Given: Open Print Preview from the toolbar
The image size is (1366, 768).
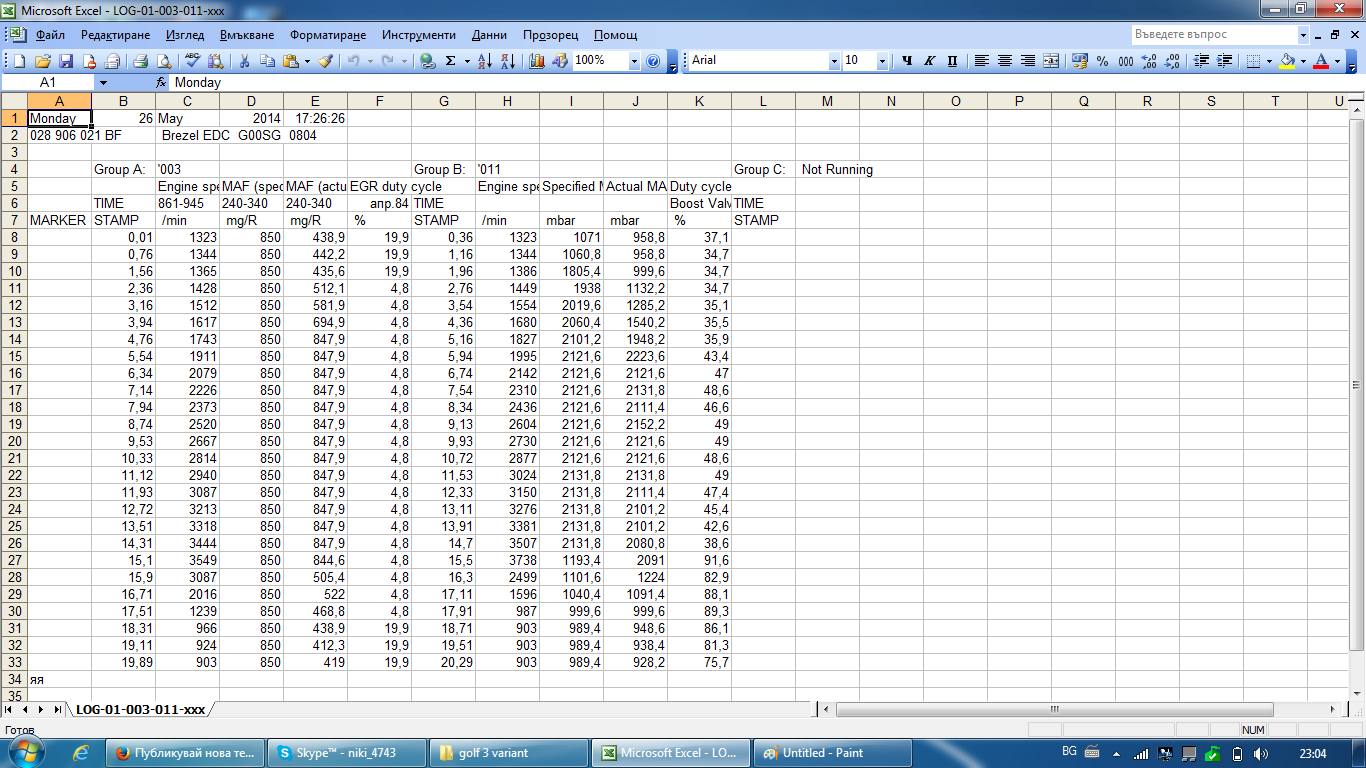Looking at the screenshot, I should point(163,61).
